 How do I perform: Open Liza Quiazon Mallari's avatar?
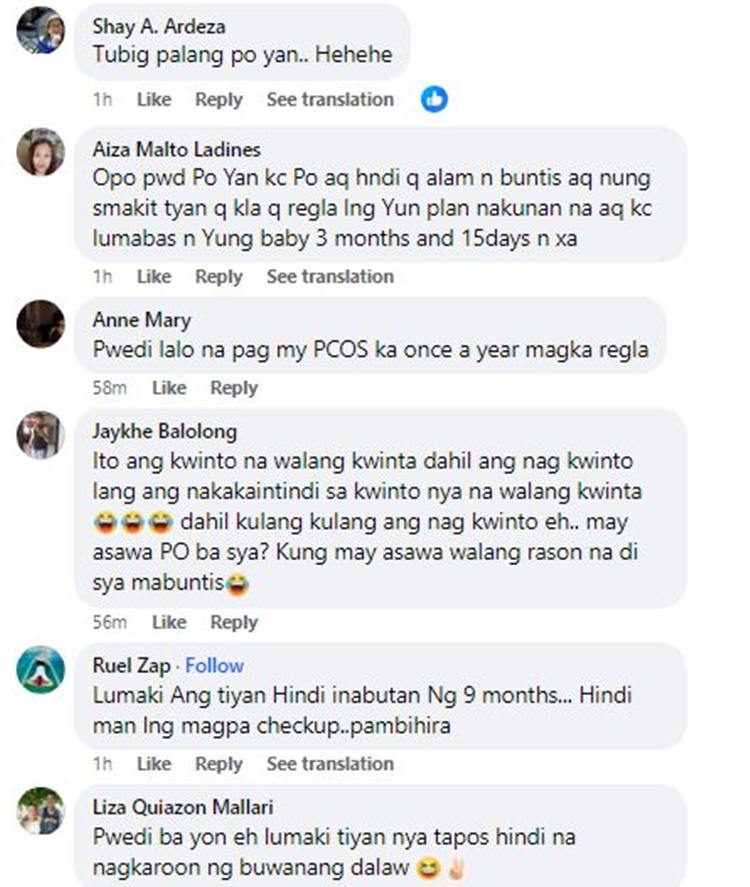[x=40, y=811]
